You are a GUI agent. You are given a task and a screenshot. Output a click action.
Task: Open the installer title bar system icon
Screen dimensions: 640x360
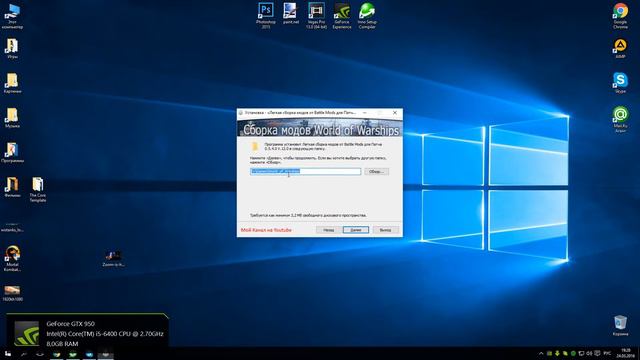pyautogui.click(x=241, y=113)
